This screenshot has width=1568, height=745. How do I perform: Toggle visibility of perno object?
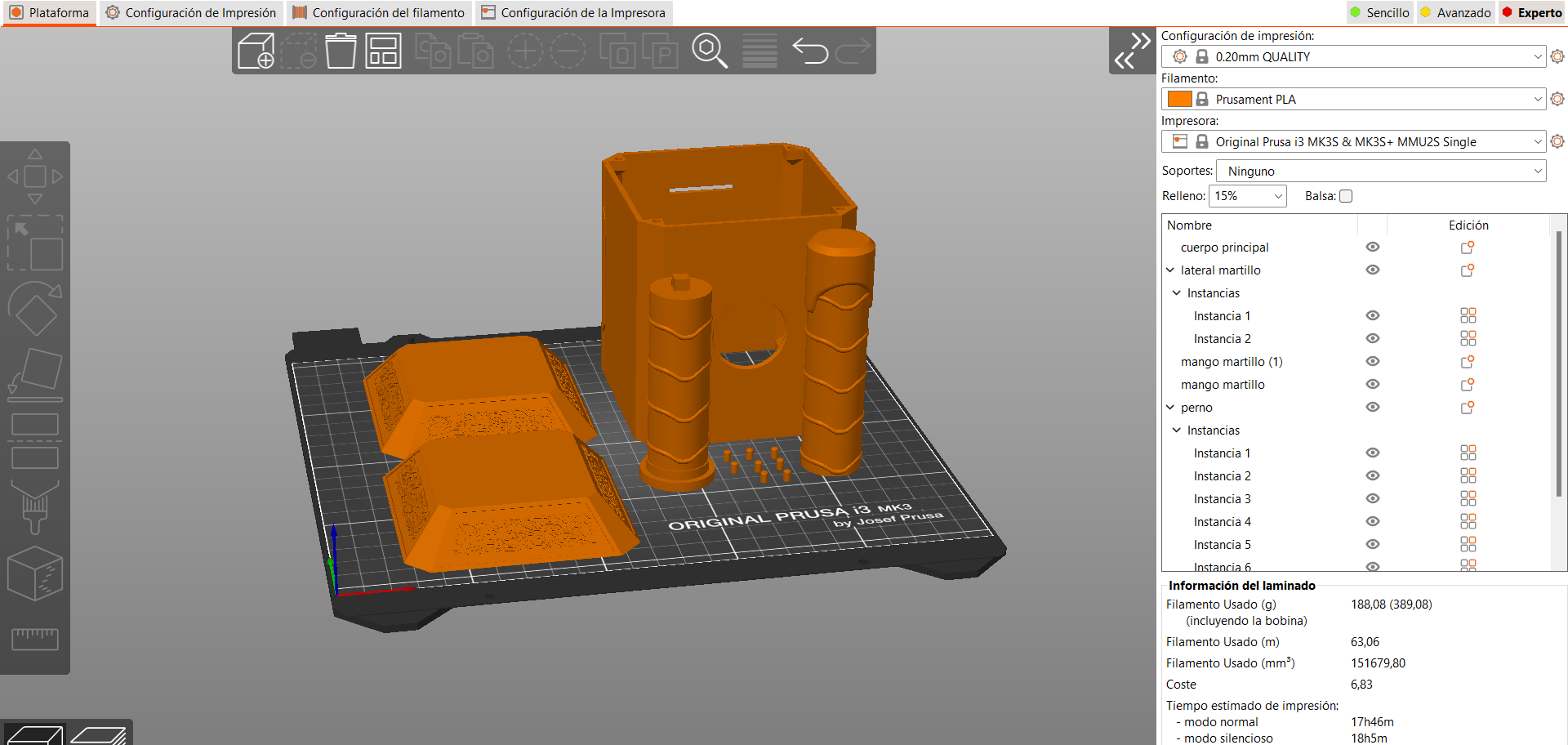click(1373, 408)
